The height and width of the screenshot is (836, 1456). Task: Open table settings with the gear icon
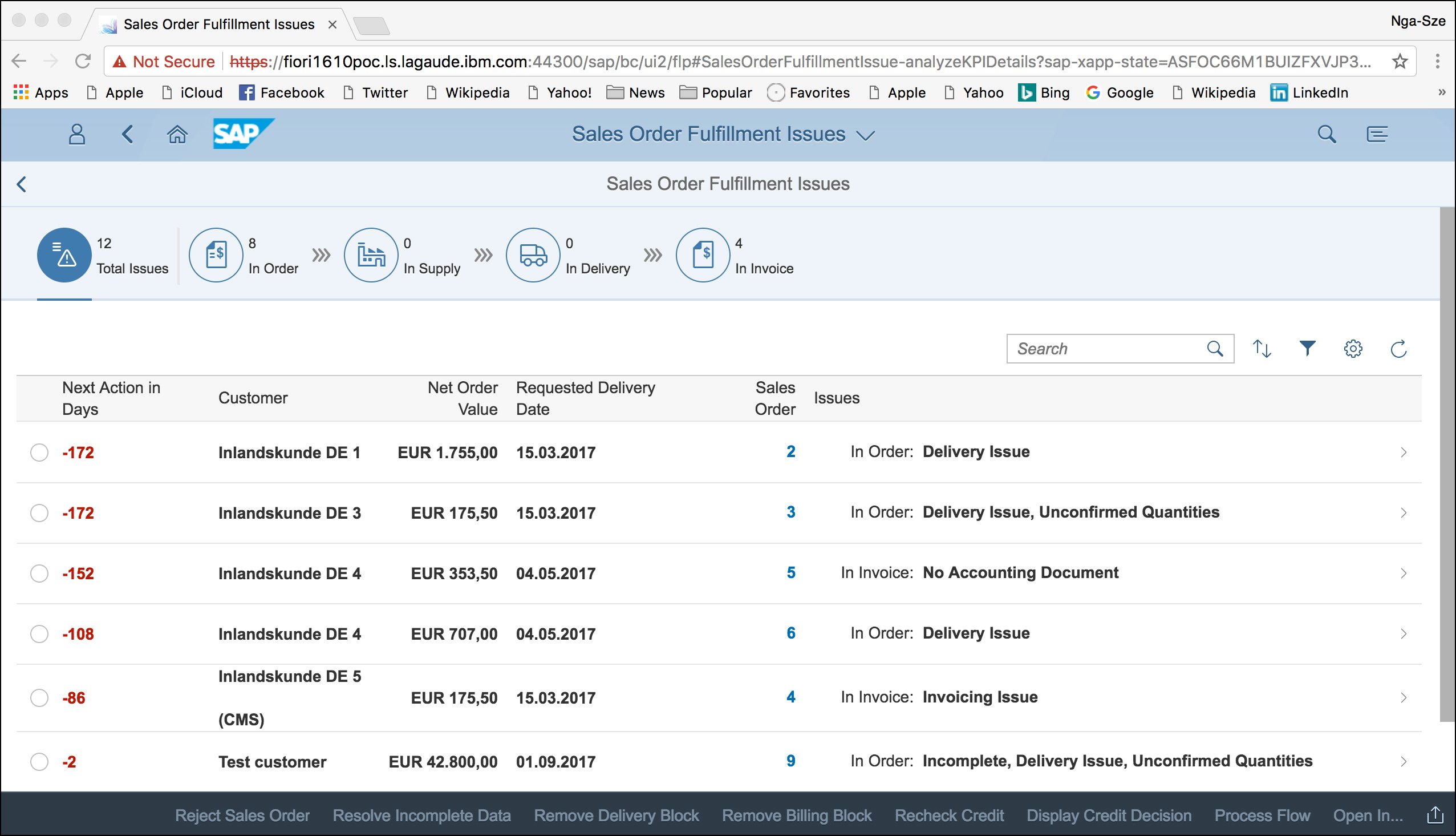coord(1353,348)
